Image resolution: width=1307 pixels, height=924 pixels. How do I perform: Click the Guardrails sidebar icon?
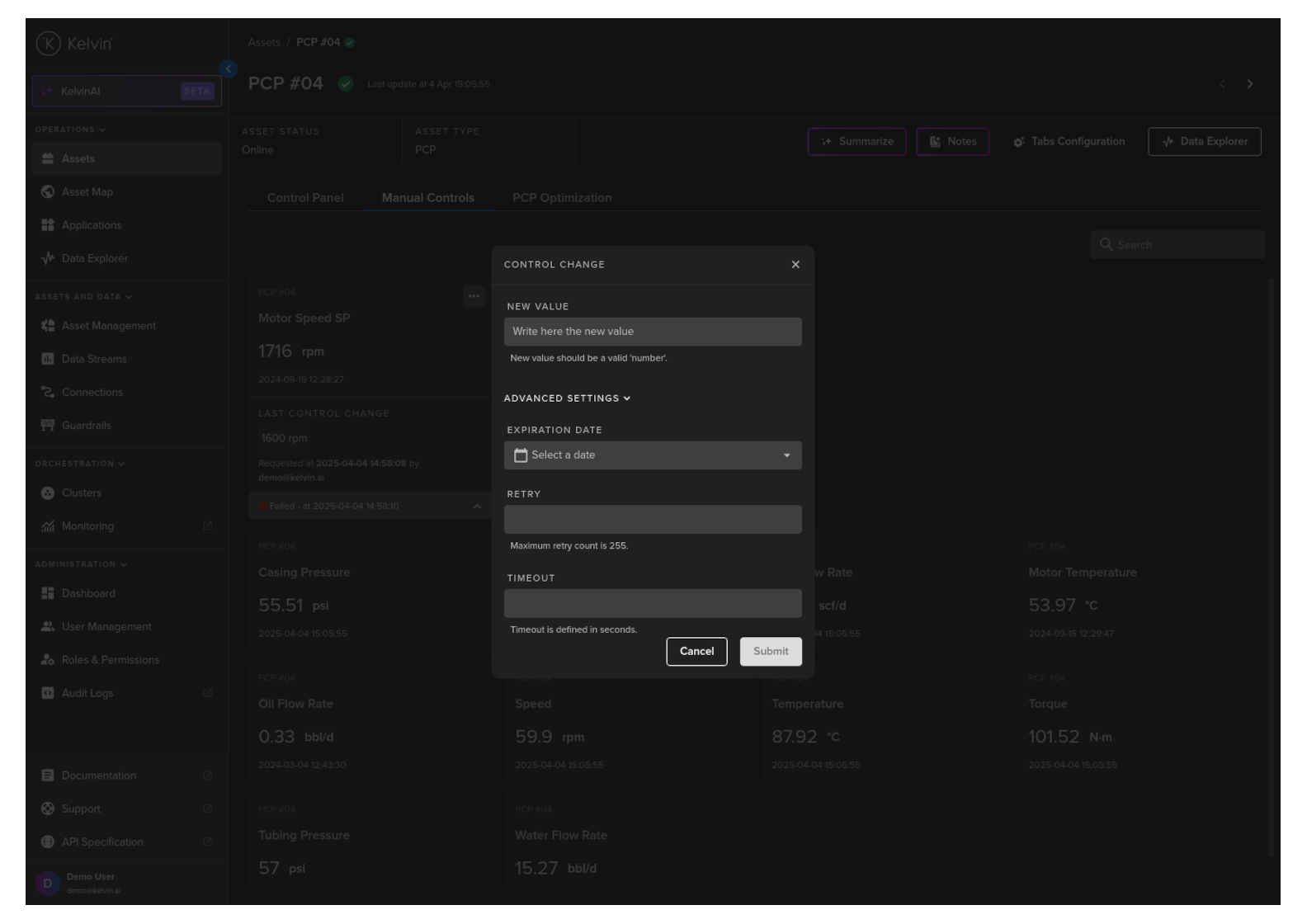pos(48,426)
